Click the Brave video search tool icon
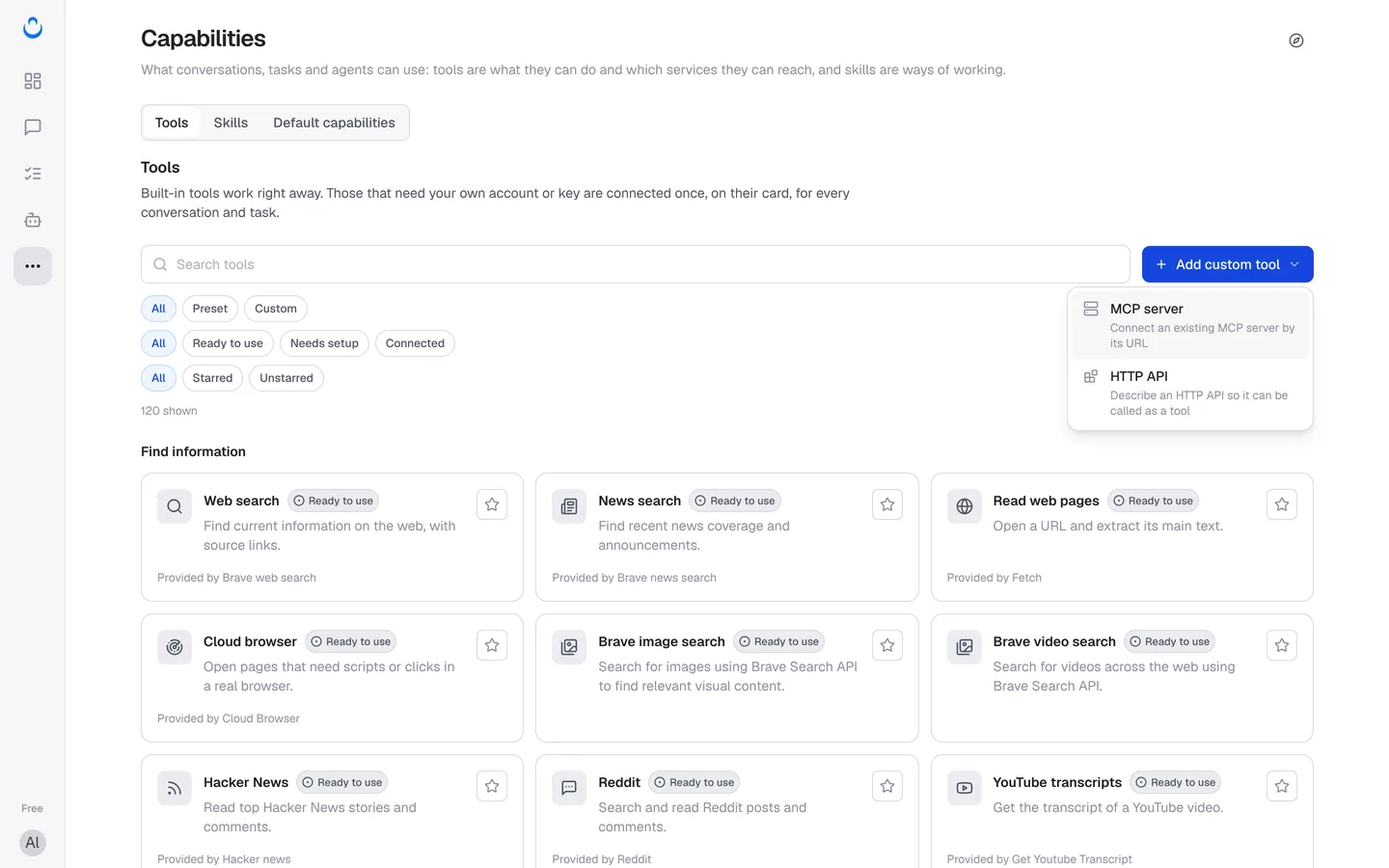The height and width of the screenshot is (868, 1389). pos(965,647)
